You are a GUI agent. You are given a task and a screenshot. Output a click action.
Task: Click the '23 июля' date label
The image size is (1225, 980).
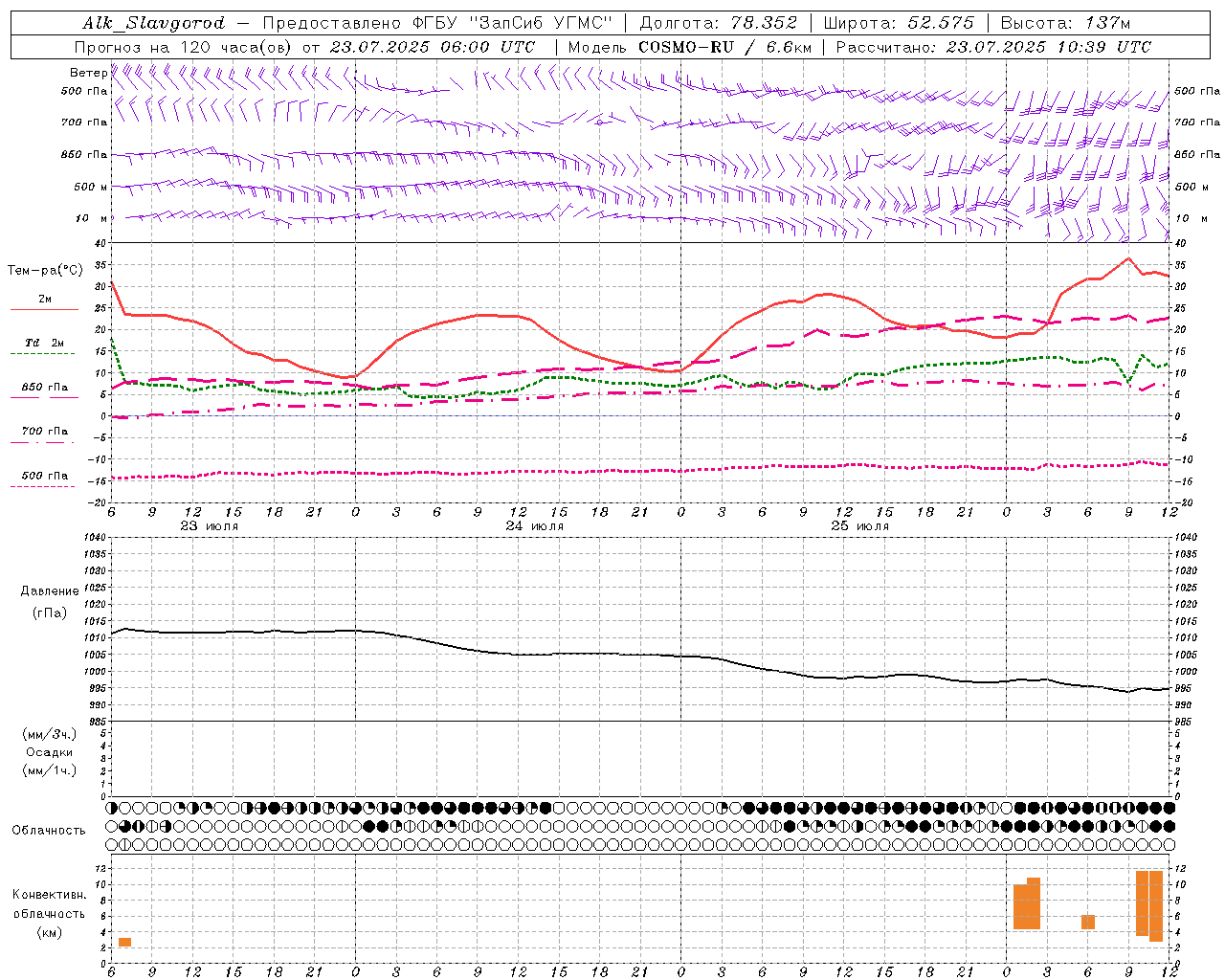[210, 526]
